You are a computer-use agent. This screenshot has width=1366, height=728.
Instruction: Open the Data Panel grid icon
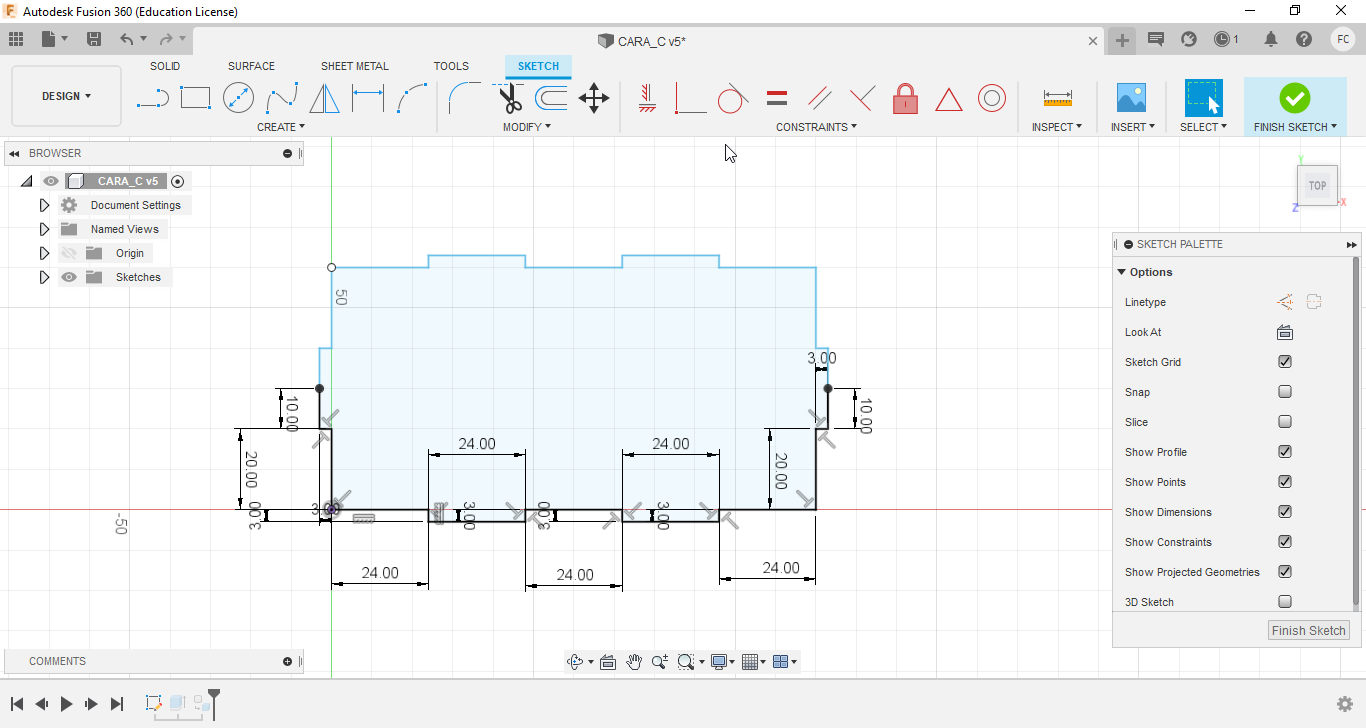(x=15, y=39)
